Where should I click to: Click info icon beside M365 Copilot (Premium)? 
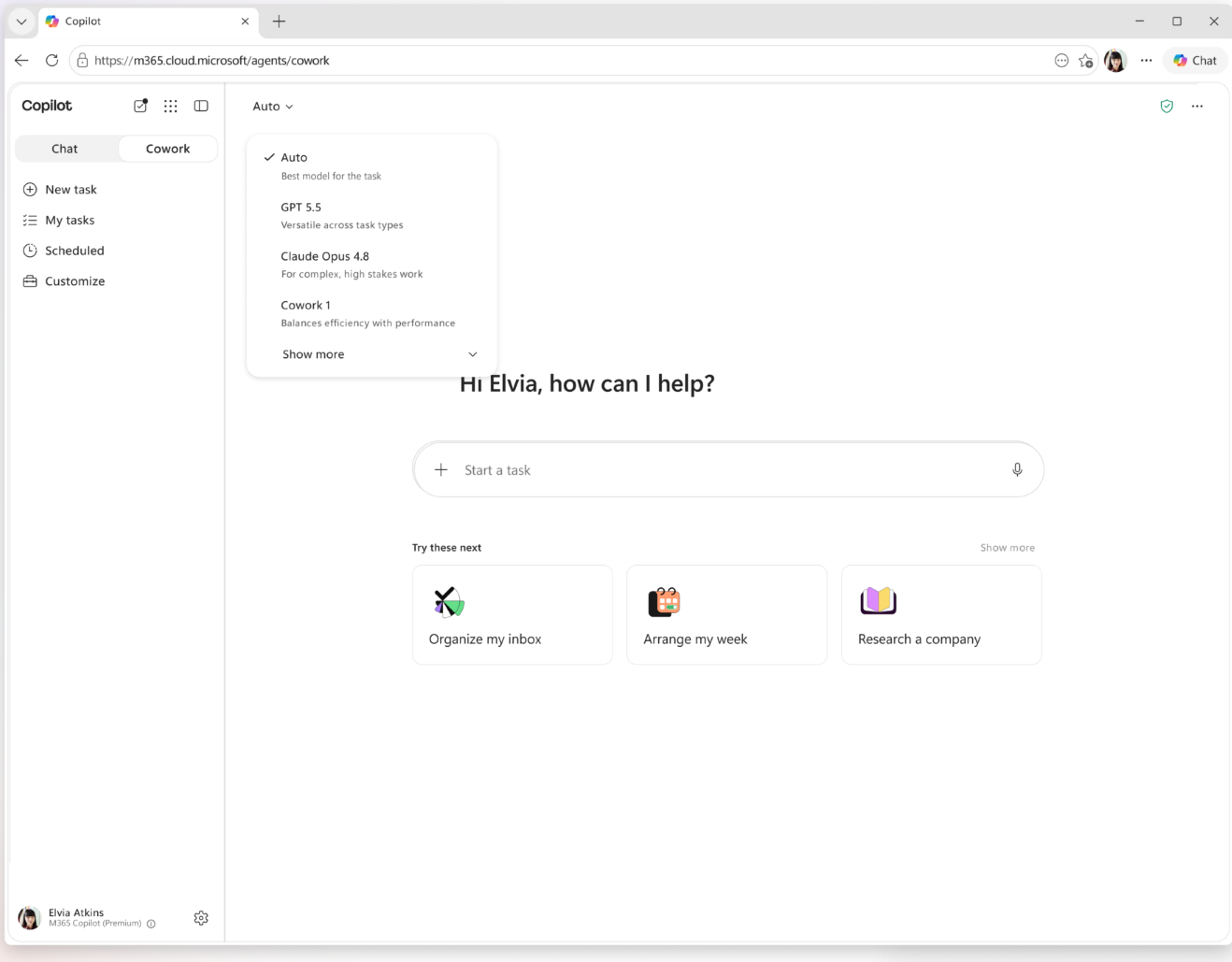[151, 924]
